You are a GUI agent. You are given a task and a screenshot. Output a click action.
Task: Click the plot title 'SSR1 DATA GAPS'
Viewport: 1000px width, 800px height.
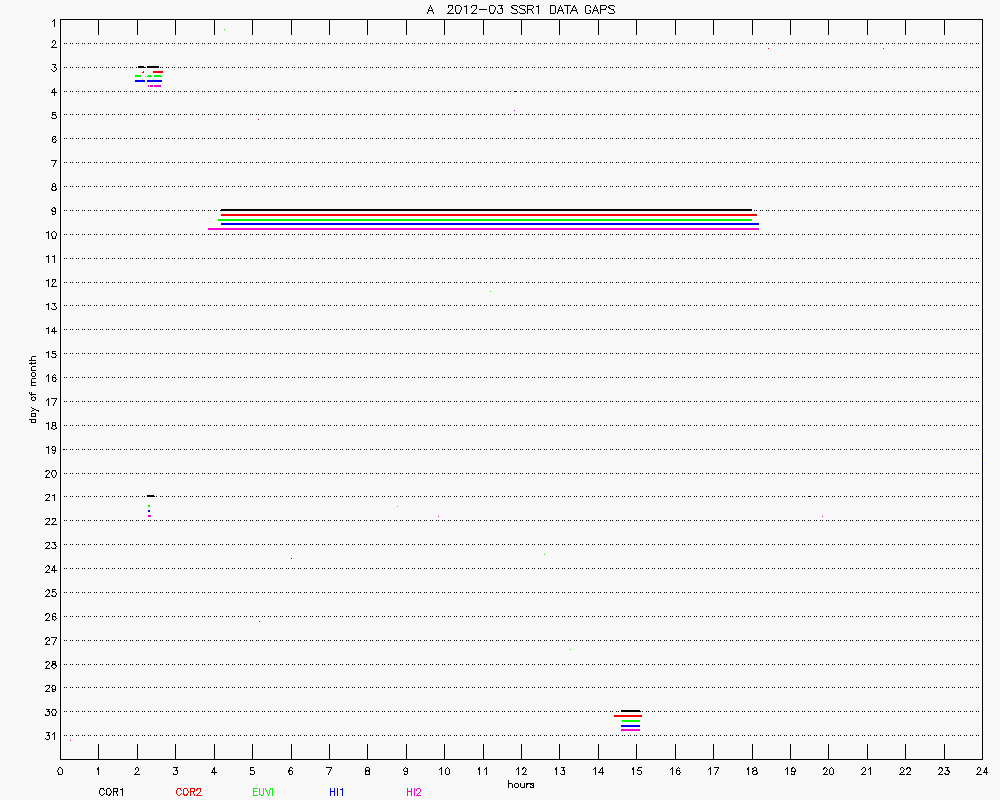520,9
